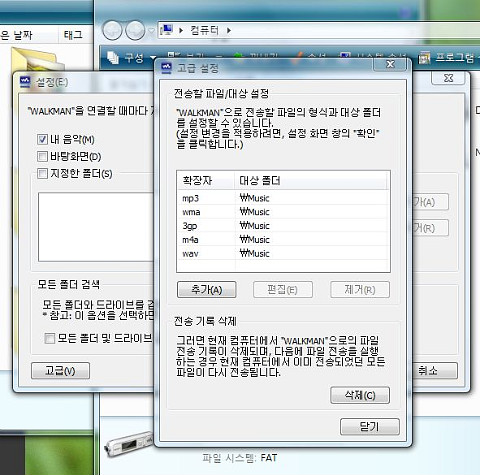Click the ₩Music target folder for wav
Image resolution: width=480 pixels, height=475 pixels.
pos(254,253)
